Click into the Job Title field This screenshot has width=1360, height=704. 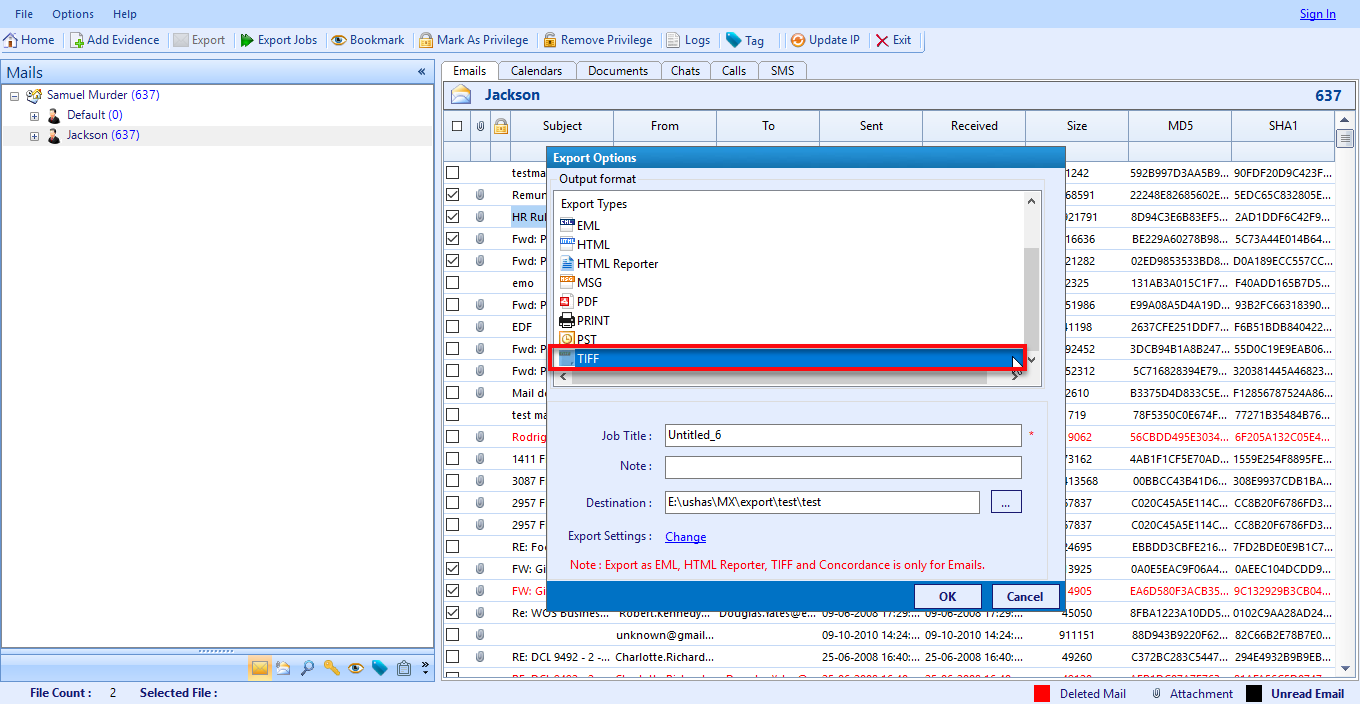843,436
